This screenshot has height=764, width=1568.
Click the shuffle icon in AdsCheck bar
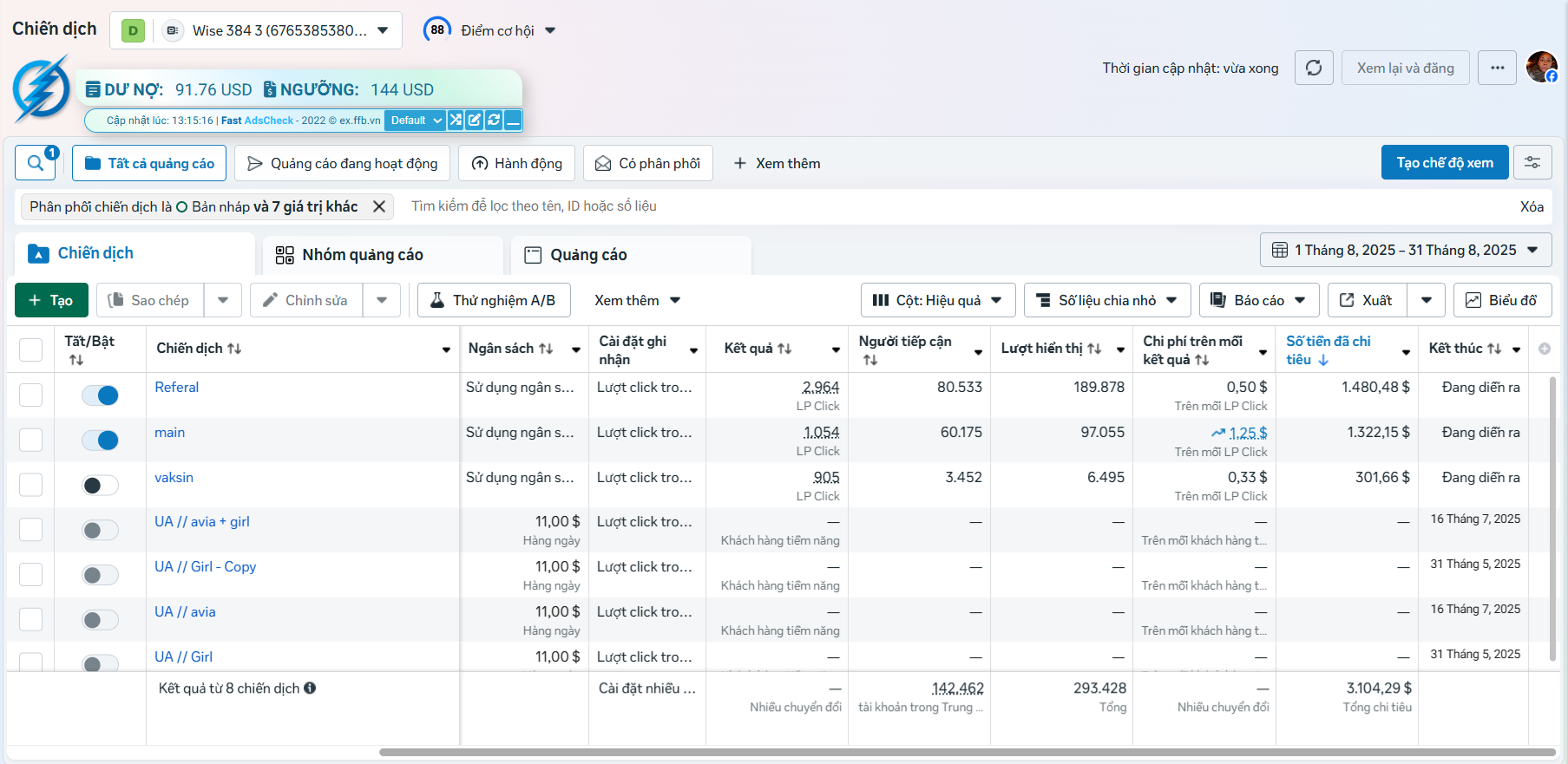[x=456, y=120]
